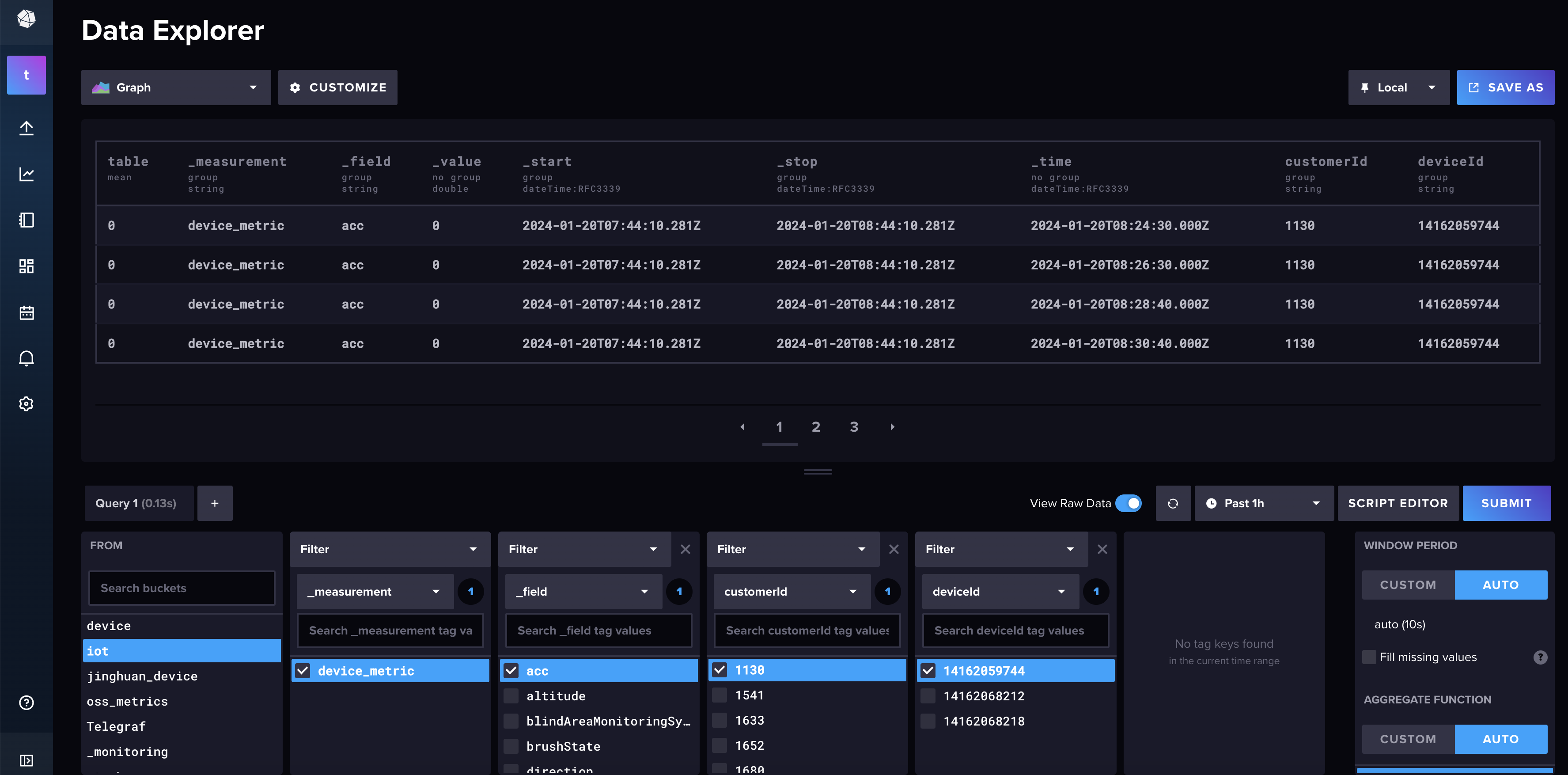This screenshot has width=1568, height=775.
Task: Open Settings gear icon in sidebar
Action: (x=26, y=404)
